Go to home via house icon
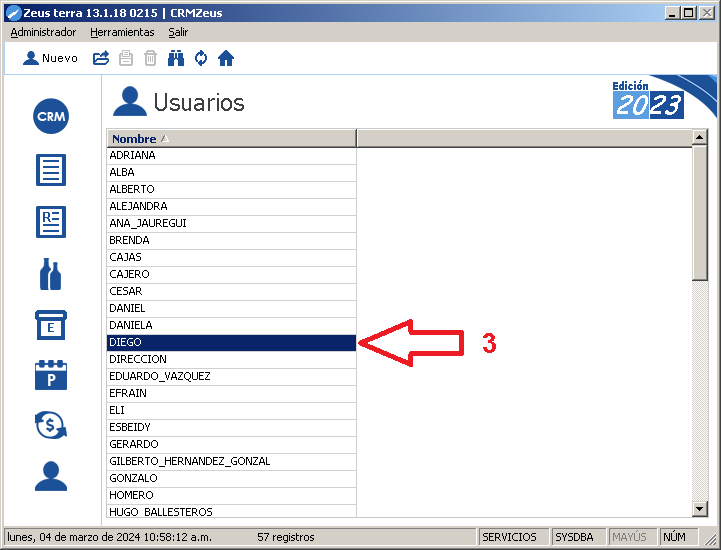This screenshot has height=550, width=721. pyautogui.click(x=226, y=58)
